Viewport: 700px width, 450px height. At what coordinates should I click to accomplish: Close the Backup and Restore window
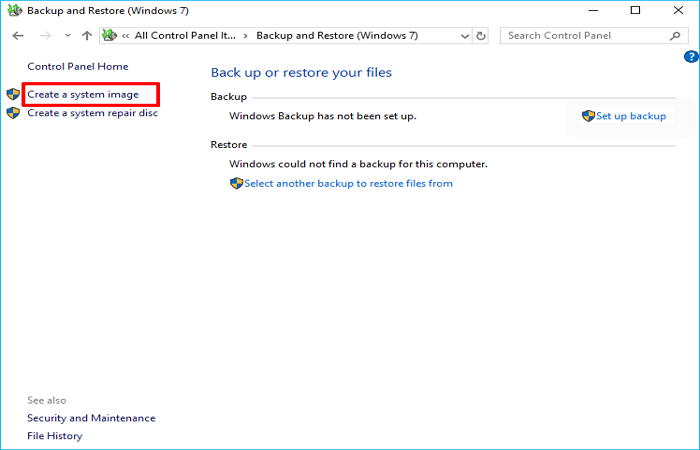coord(678,10)
